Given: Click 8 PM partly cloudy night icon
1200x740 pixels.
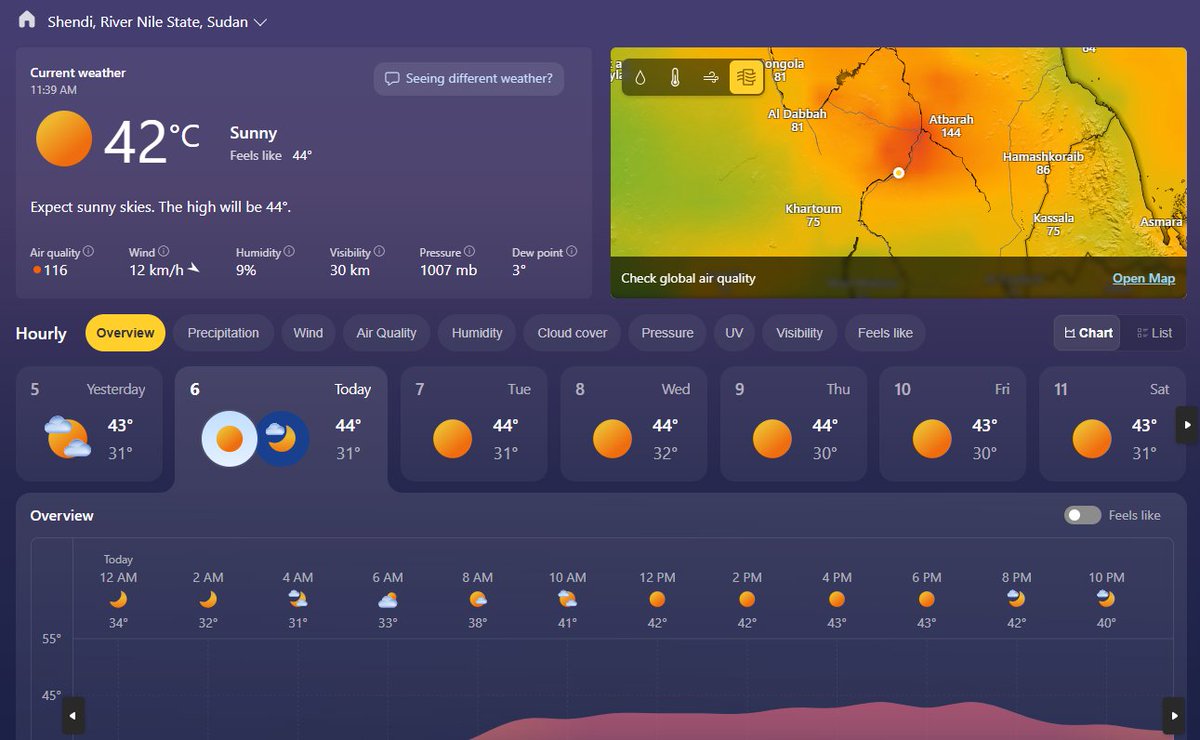Looking at the screenshot, I should (1016, 599).
